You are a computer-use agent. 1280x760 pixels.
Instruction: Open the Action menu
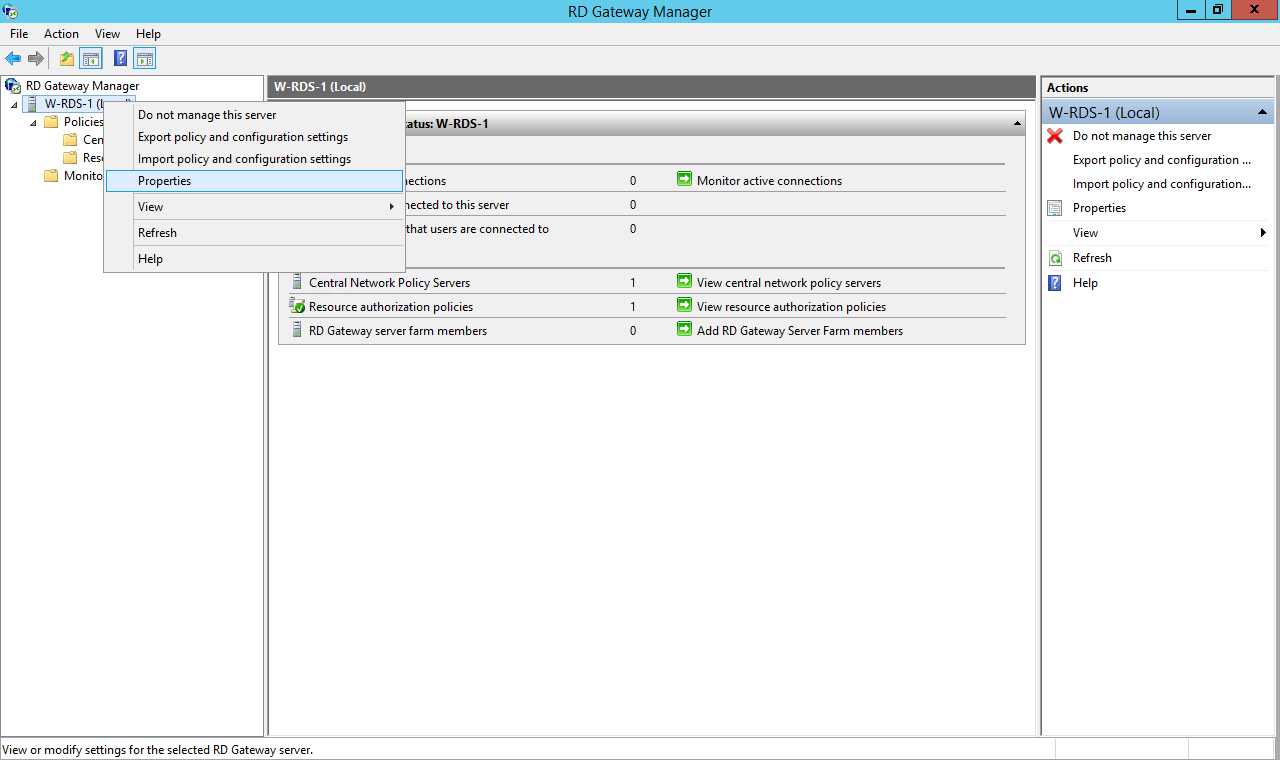point(61,34)
